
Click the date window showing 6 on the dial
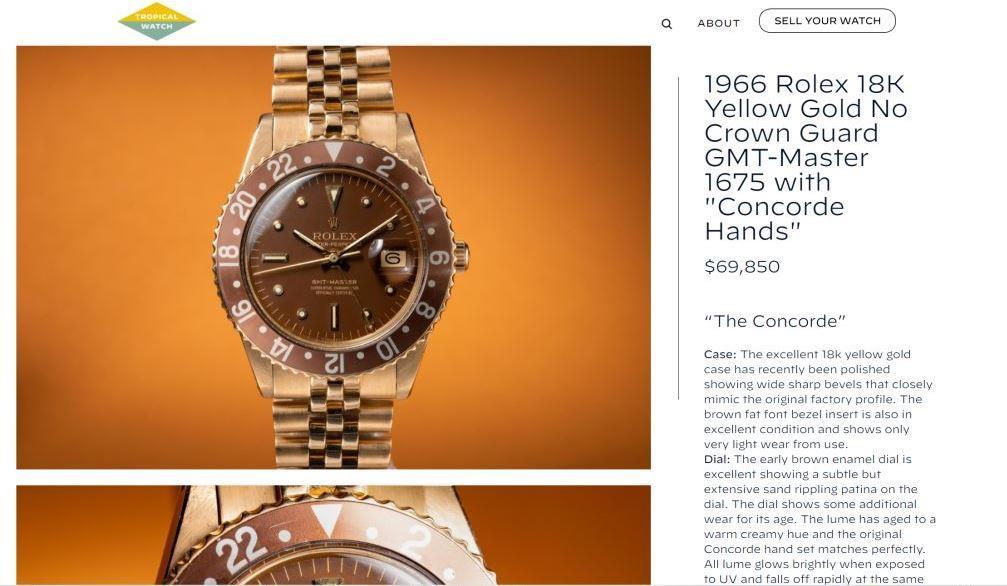tap(393, 259)
